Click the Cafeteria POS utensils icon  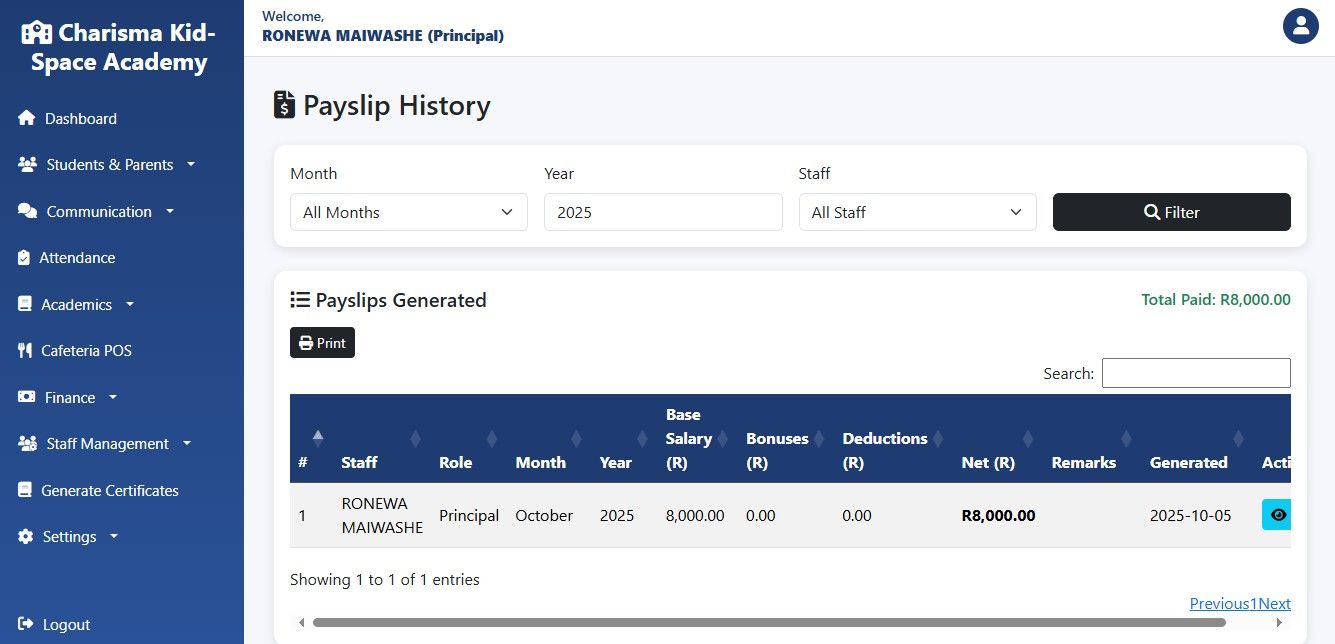click(x=25, y=351)
